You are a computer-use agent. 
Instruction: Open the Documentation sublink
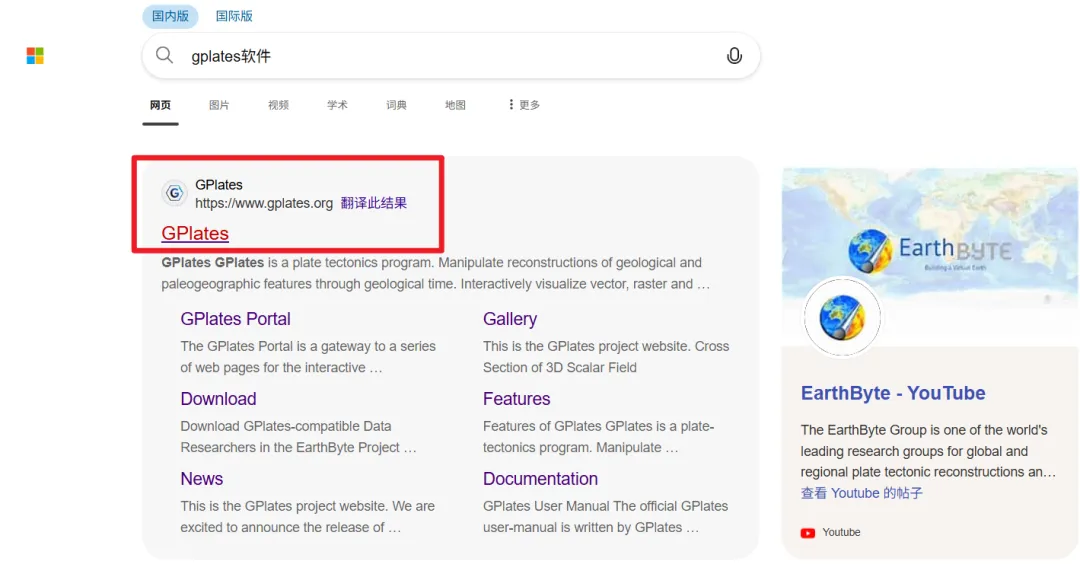[540, 479]
